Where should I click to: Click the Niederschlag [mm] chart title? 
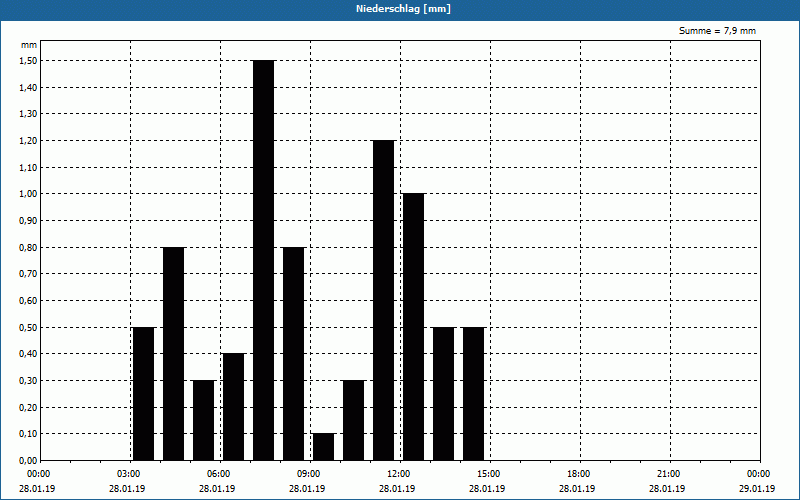[403, 9]
